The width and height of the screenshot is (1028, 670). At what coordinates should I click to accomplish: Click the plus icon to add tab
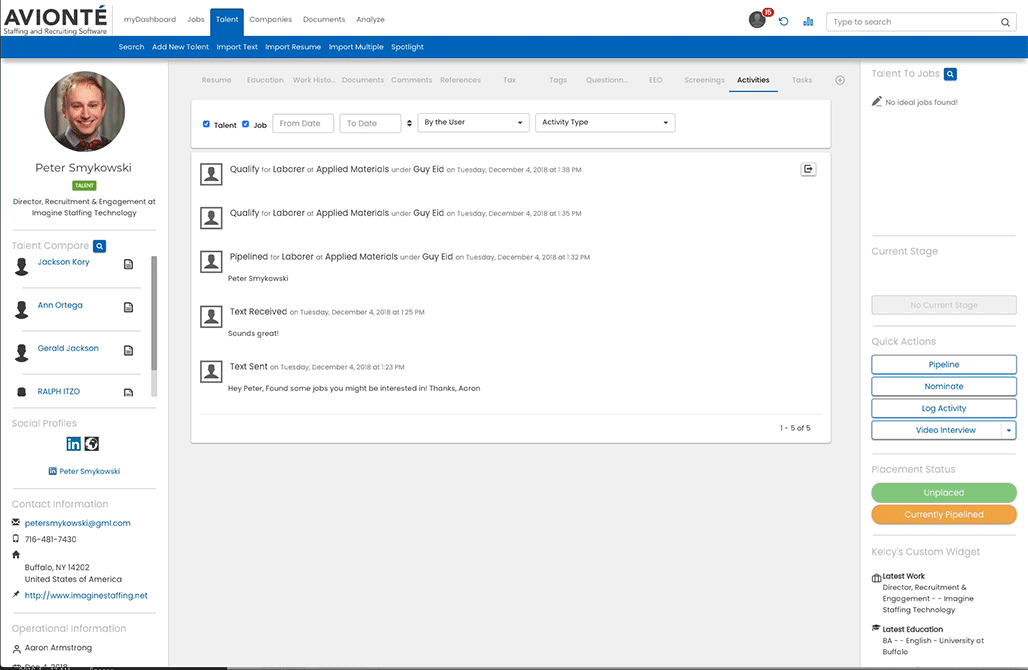(x=840, y=80)
